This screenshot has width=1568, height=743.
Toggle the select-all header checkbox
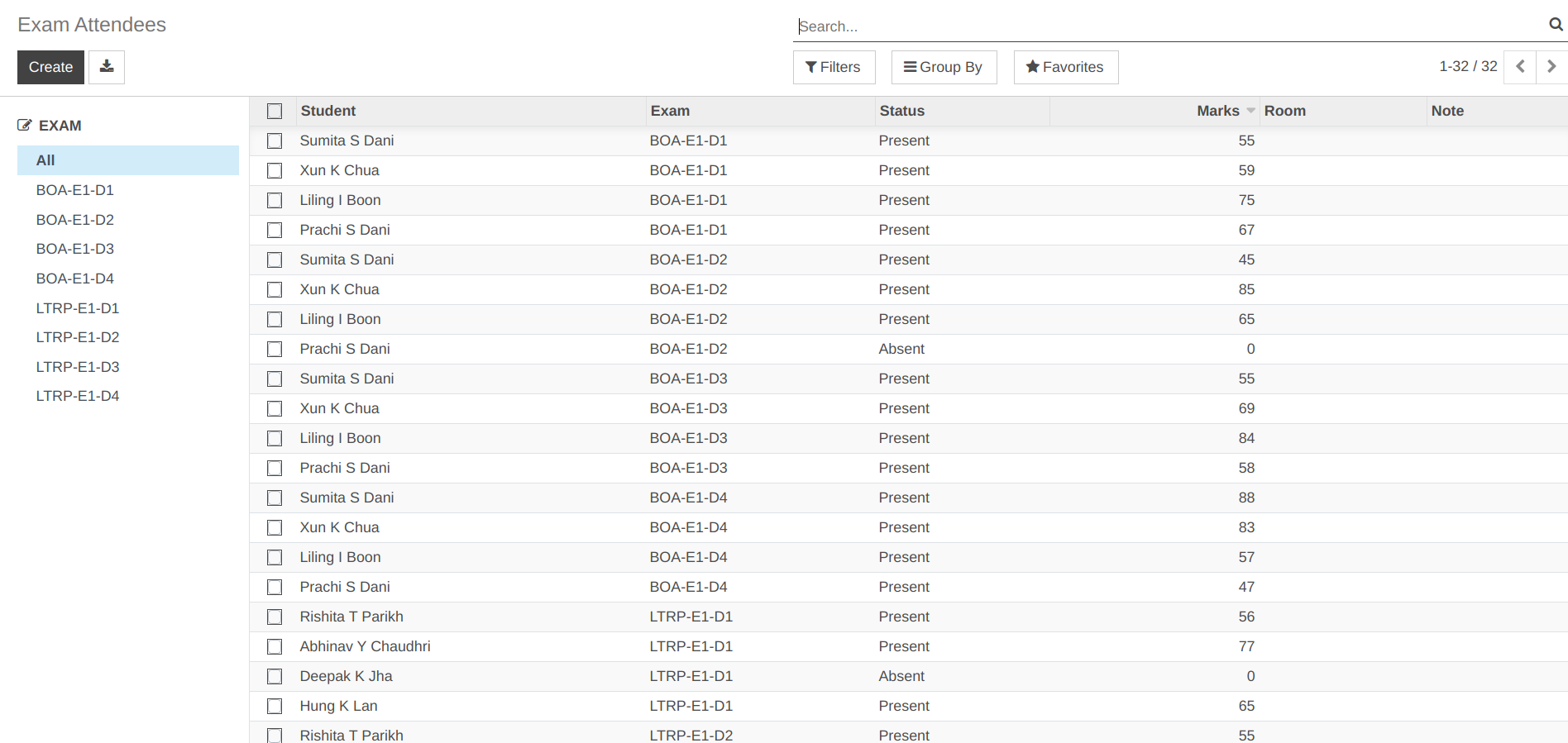click(x=275, y=111)
